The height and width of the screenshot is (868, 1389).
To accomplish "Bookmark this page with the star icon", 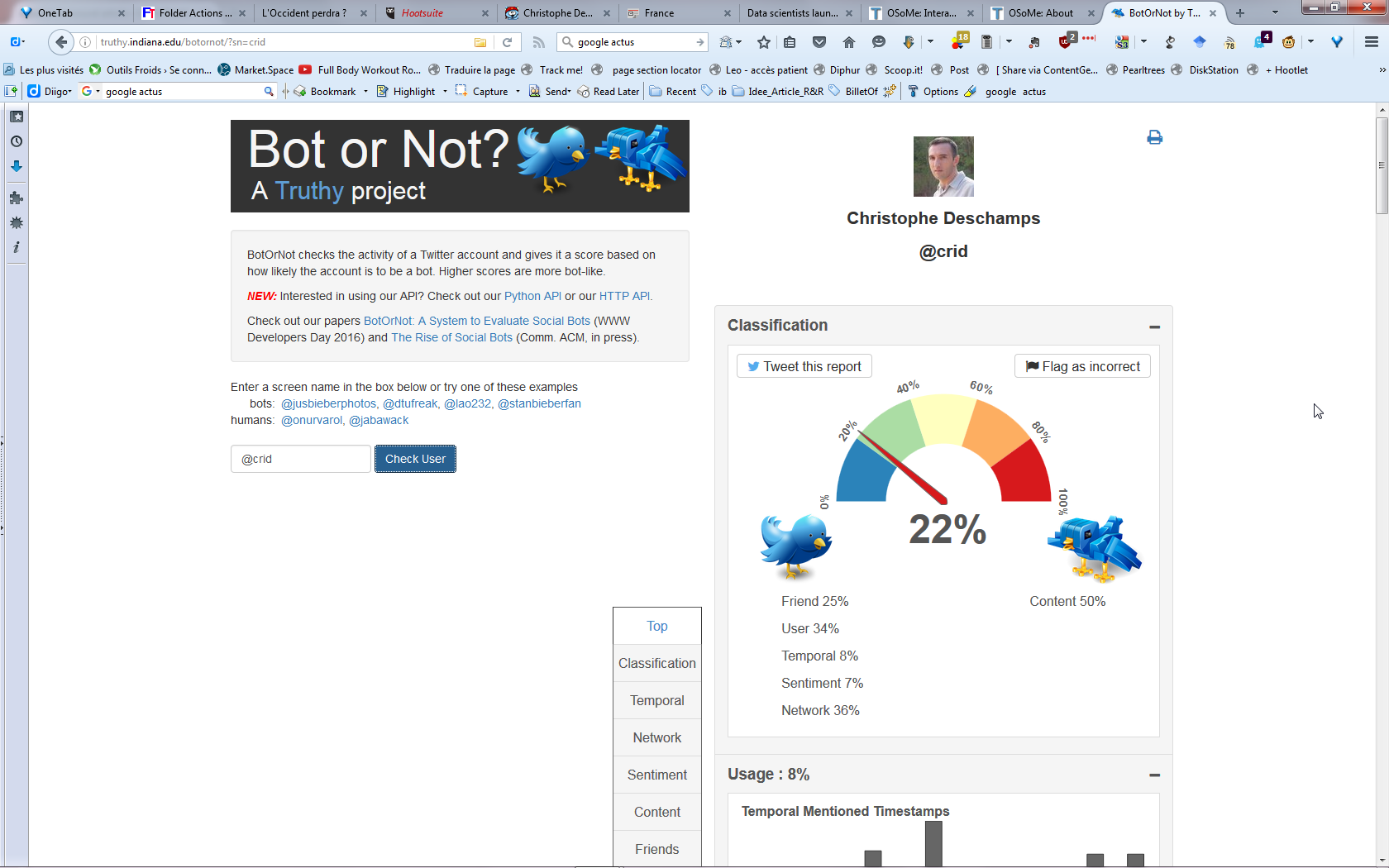I will [763, 42].
